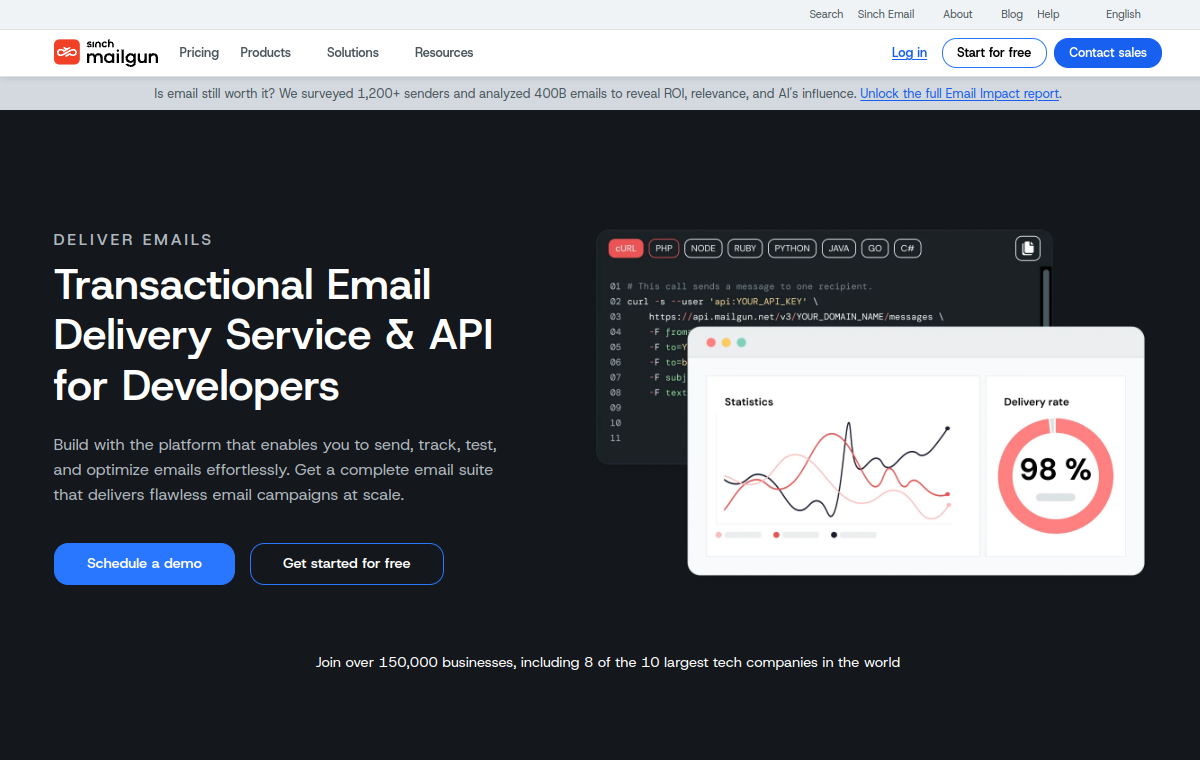The height and width of the screenshot is (760, 1200).
Task: Click the Statistics line chart
Action: click(835, 470)
